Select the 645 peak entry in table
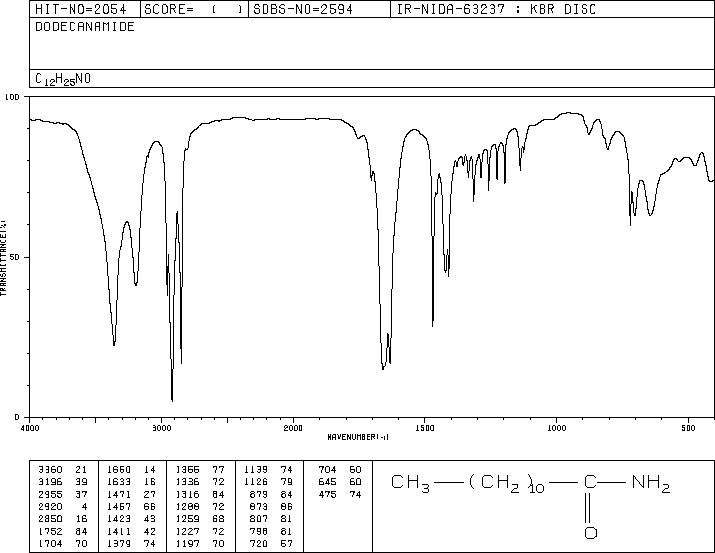The width and height of the screenshot is (715, 553). 340,482
